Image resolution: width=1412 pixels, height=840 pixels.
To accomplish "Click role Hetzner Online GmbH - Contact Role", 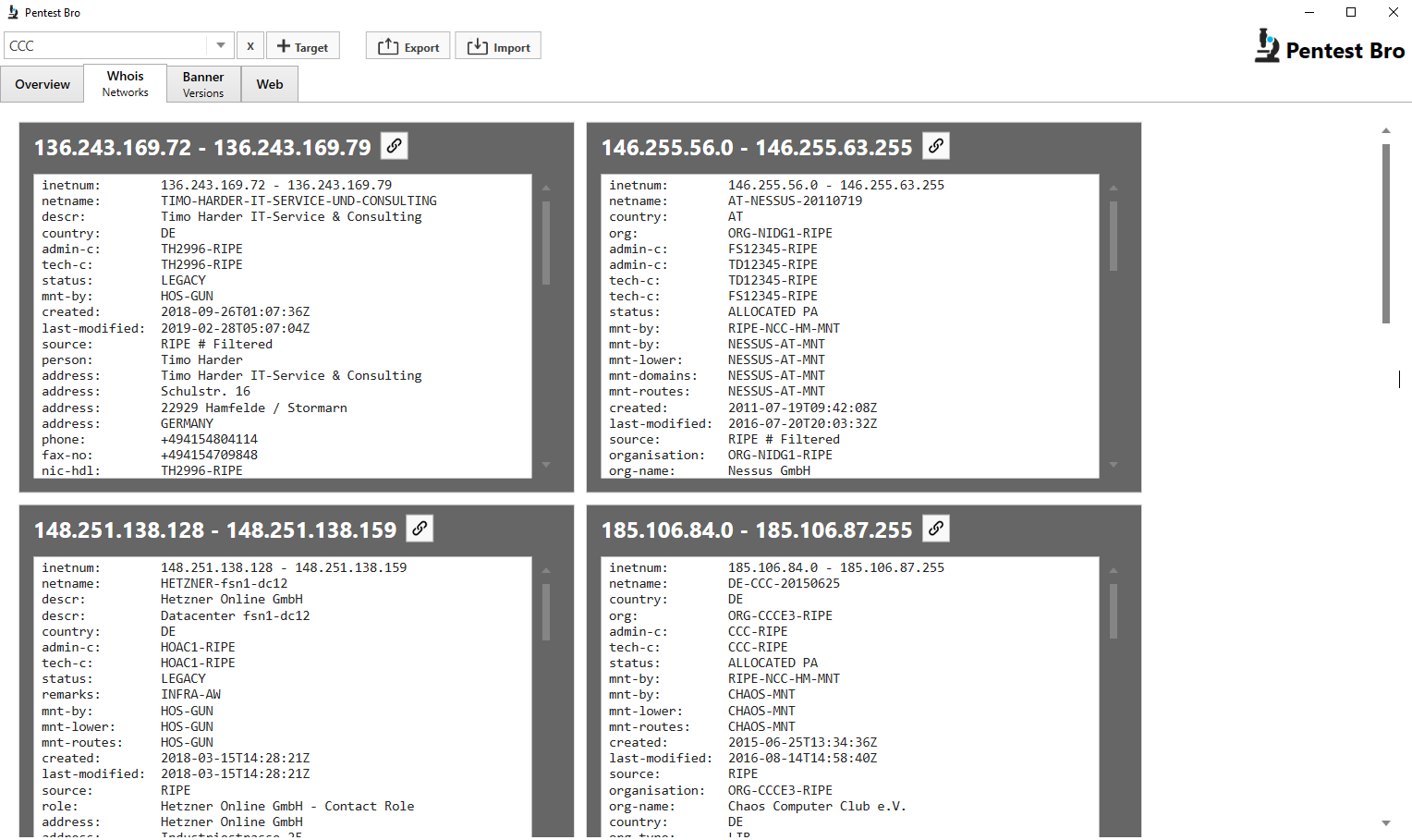I will (287, 806).
